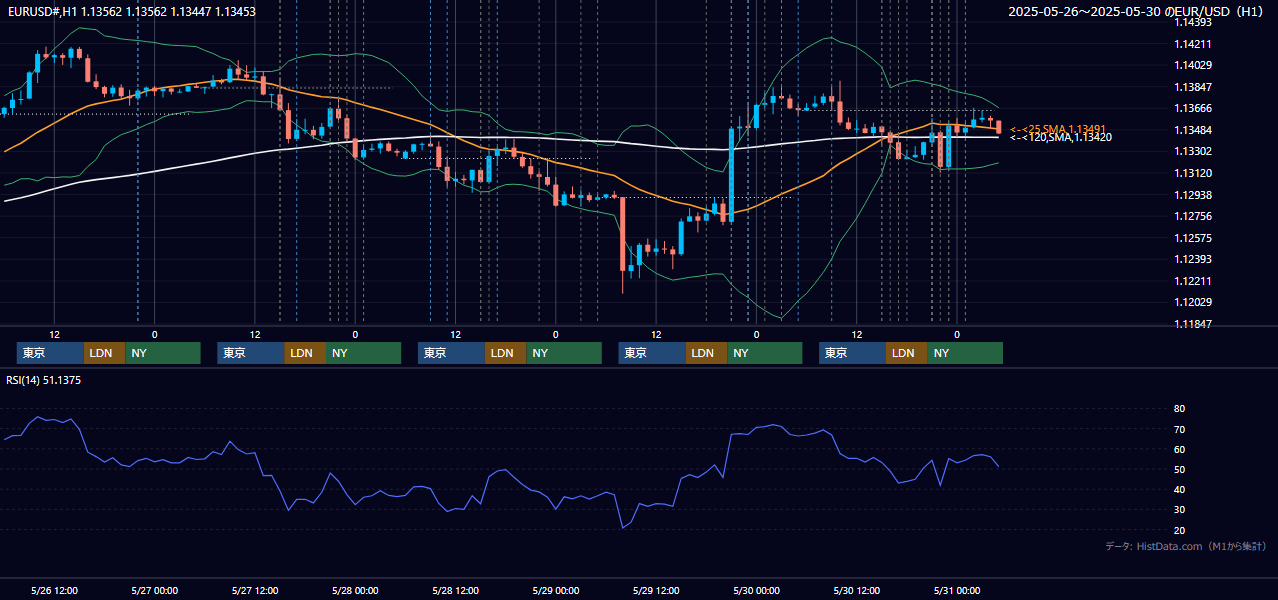Select the 1.13120 price axis label
This screenshot has width=1278, height=600.
pos(1192,173)
